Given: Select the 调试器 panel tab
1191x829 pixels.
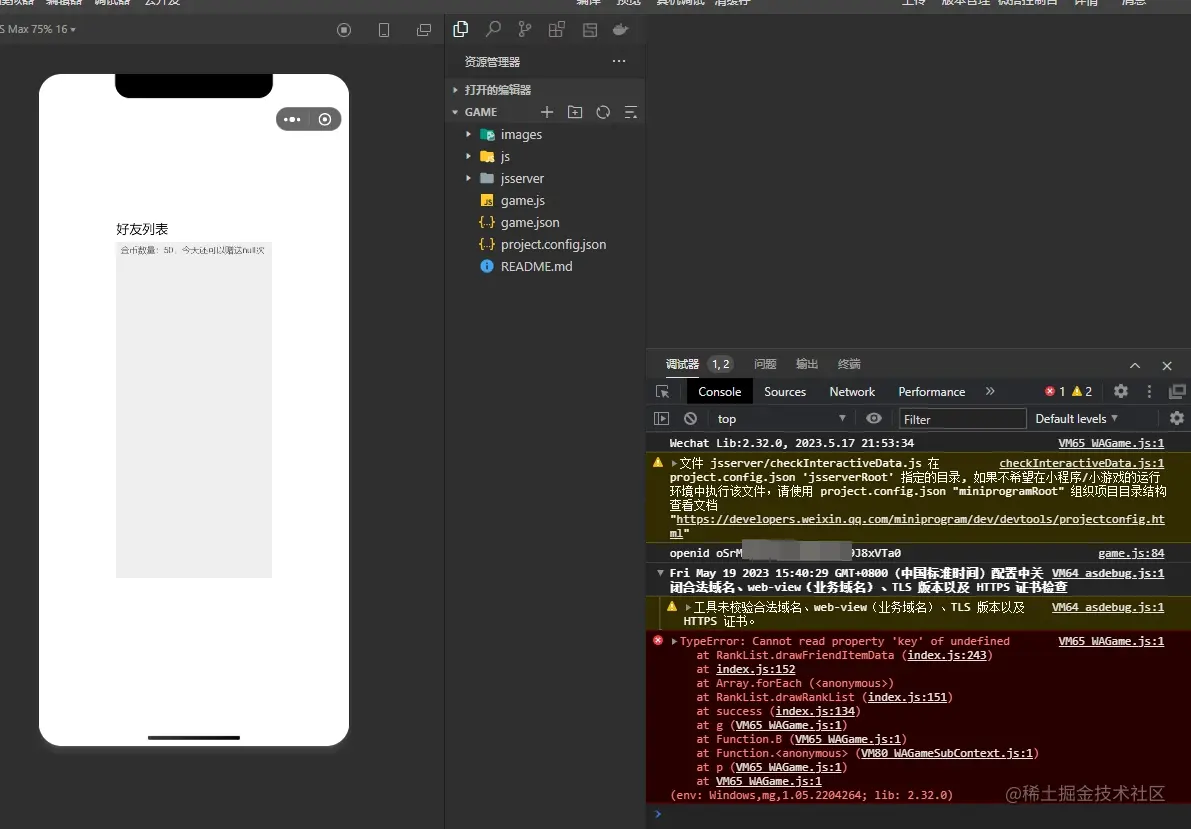Looking at the screenshot, I should (682, 364).
